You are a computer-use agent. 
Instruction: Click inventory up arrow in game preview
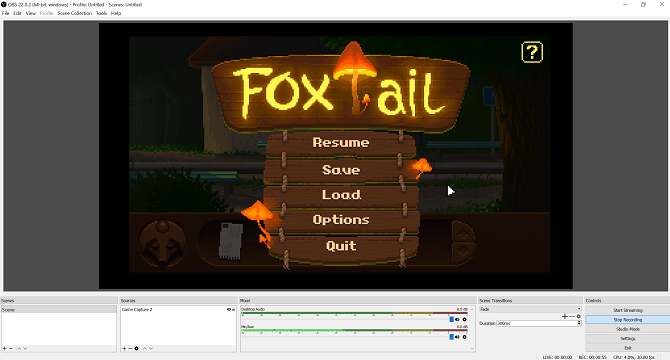click(x=463, y=232)
